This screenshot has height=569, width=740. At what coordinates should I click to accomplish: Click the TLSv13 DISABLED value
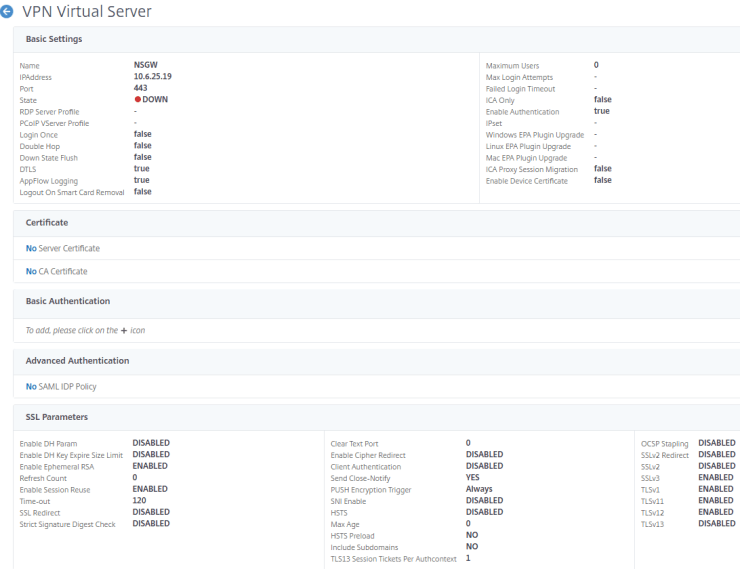(716, 524)
